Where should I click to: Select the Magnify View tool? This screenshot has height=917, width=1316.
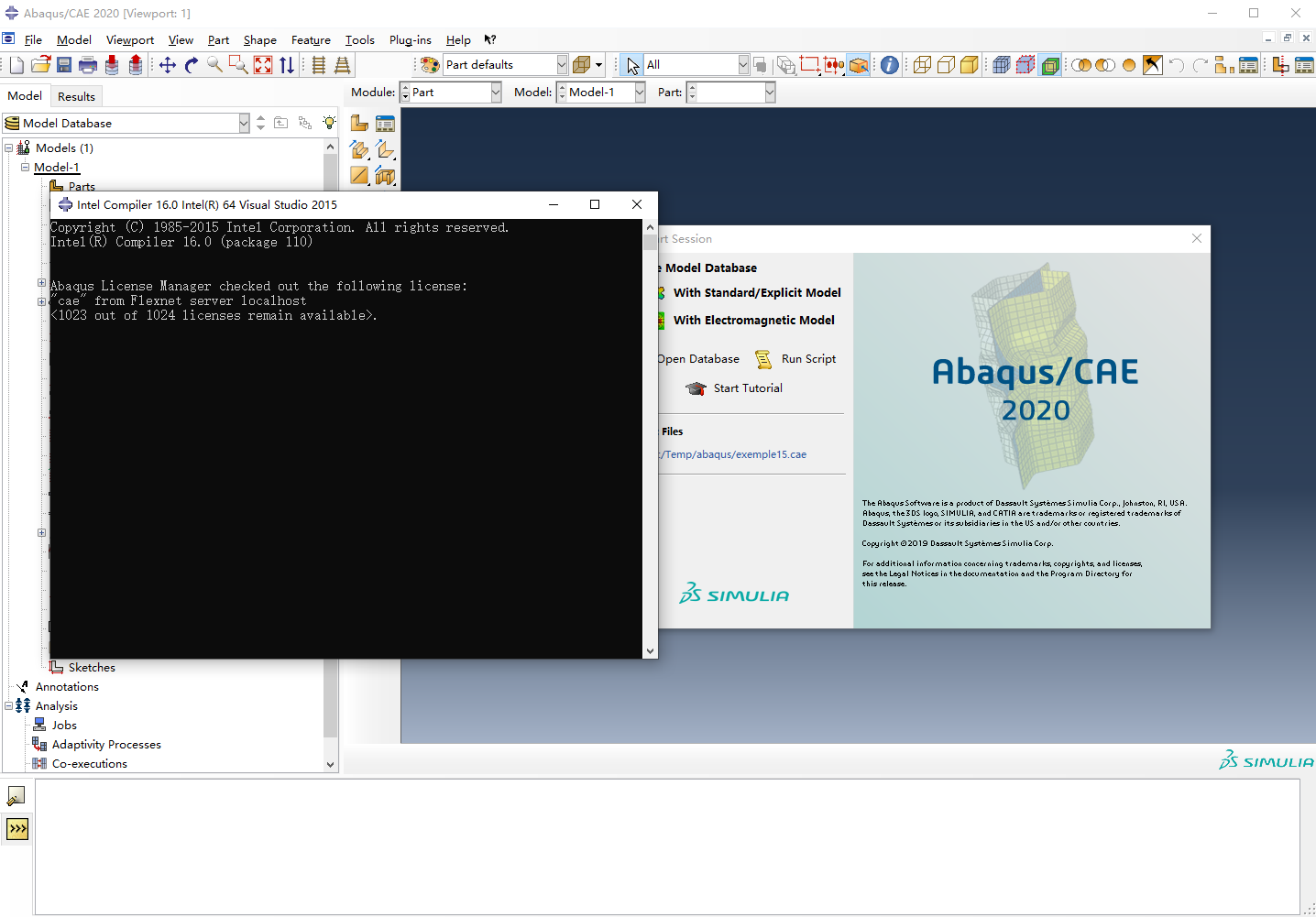[x=215, y=65]
